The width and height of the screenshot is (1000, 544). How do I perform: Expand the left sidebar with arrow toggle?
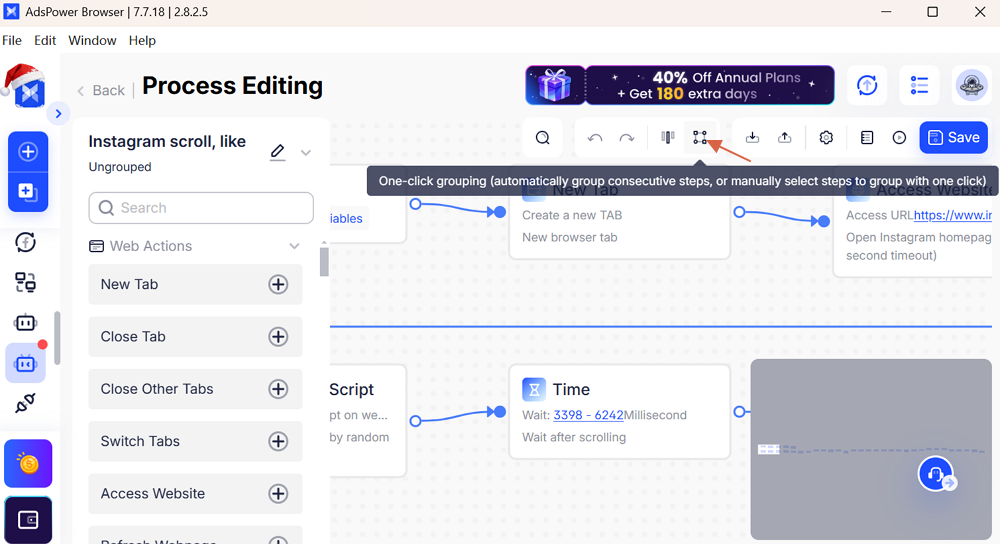(x=58, y=114)
